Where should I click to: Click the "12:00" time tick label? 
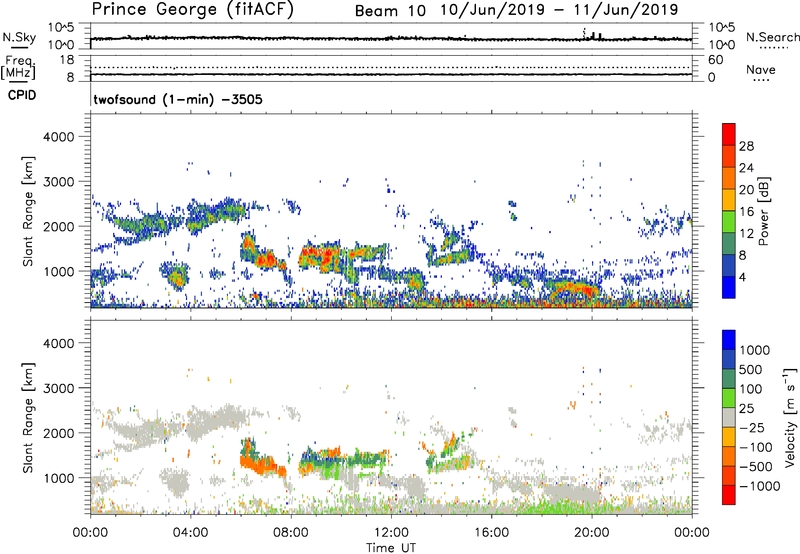tap(391, 533)
